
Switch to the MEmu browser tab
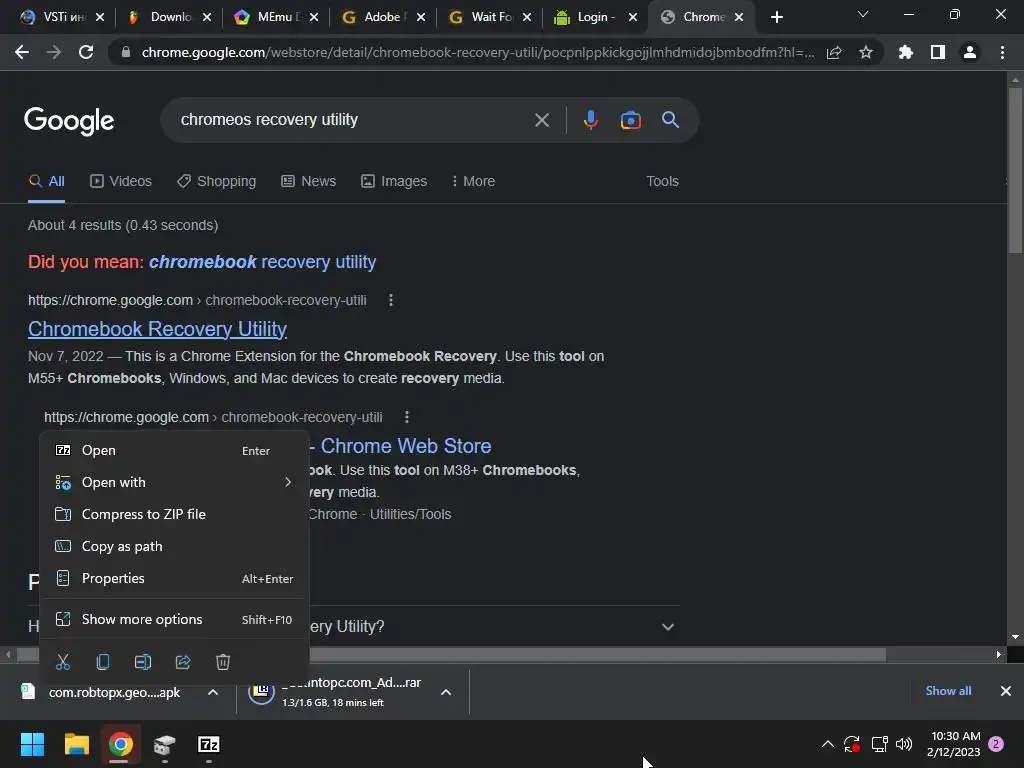274,17
